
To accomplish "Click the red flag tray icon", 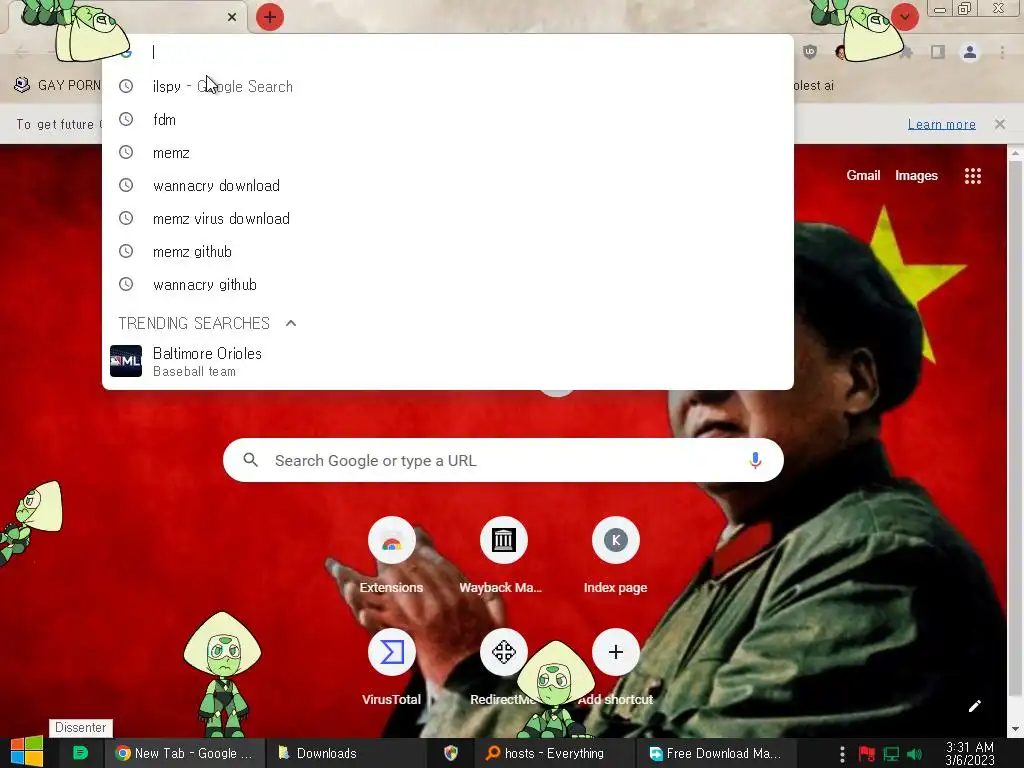I will point(867,754).
